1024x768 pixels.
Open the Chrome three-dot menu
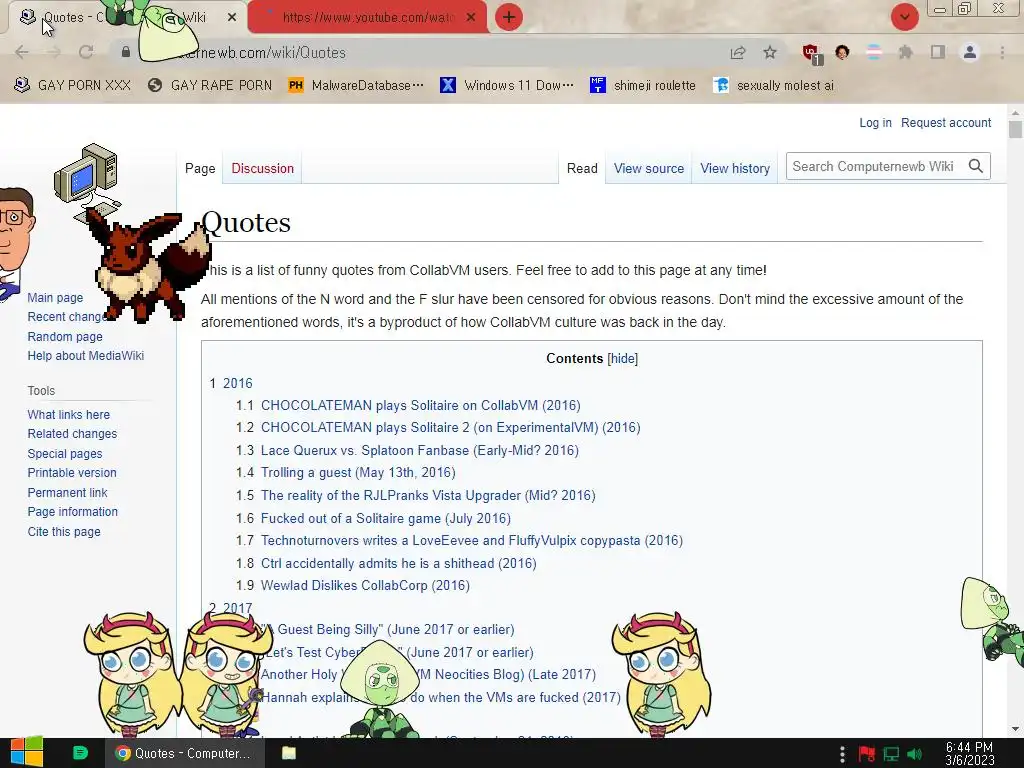(1002, 52)
